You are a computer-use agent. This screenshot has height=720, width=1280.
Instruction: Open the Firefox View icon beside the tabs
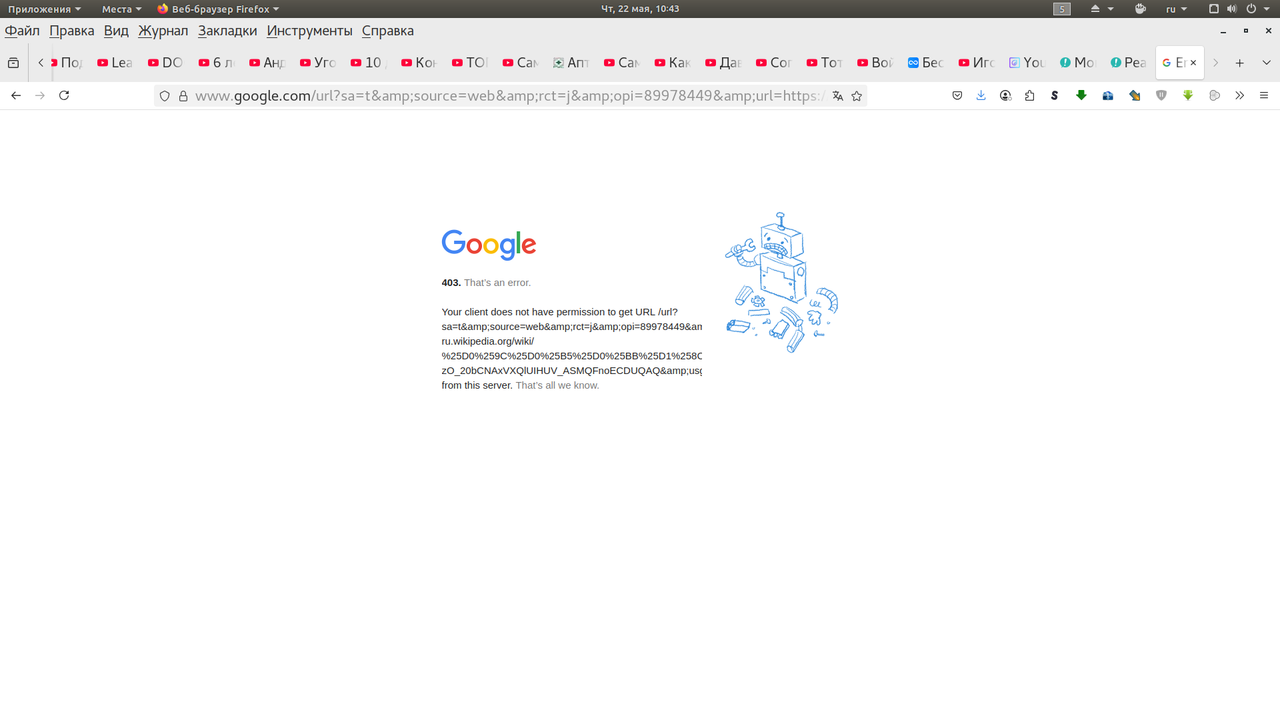[x=13, y=62]
